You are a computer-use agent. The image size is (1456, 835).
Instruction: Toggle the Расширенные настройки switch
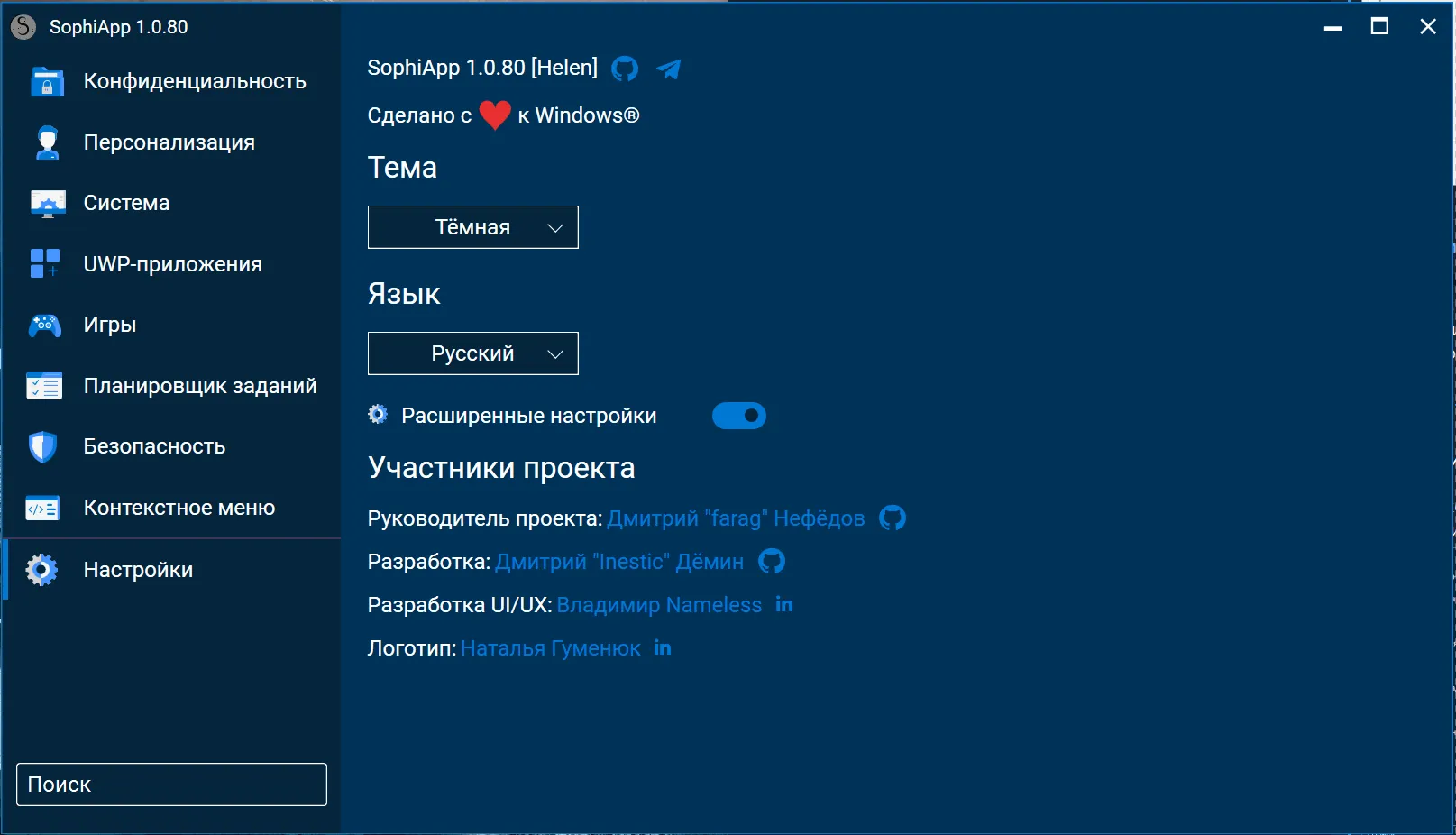click(x=739, y=416)
